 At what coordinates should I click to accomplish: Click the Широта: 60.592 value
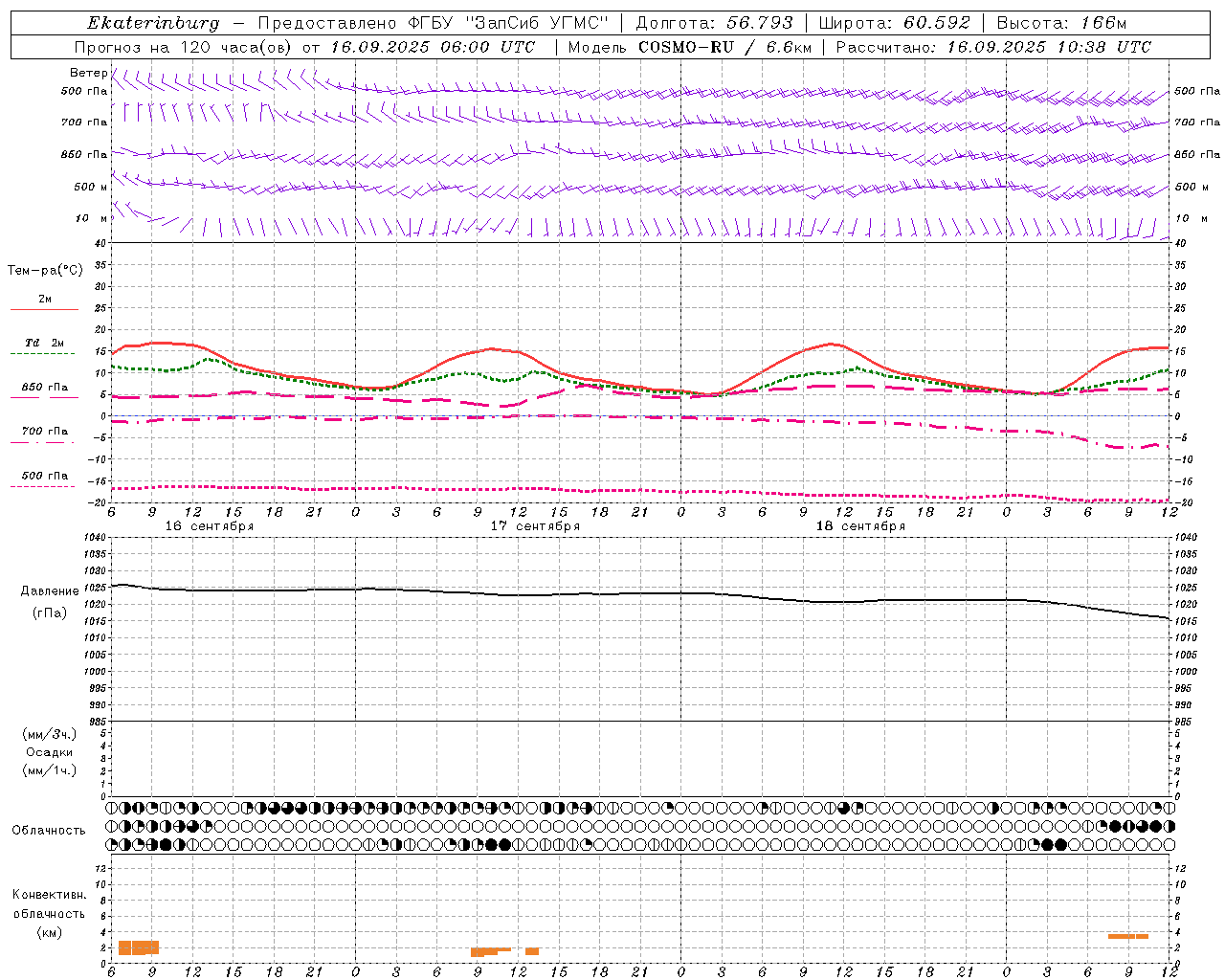tap(894, 23)
